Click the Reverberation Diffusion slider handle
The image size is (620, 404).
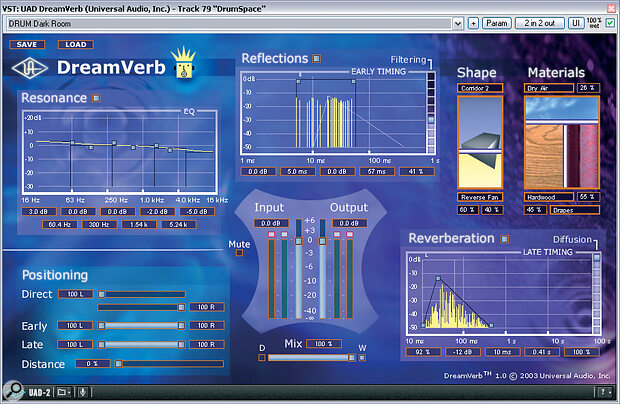596,258
